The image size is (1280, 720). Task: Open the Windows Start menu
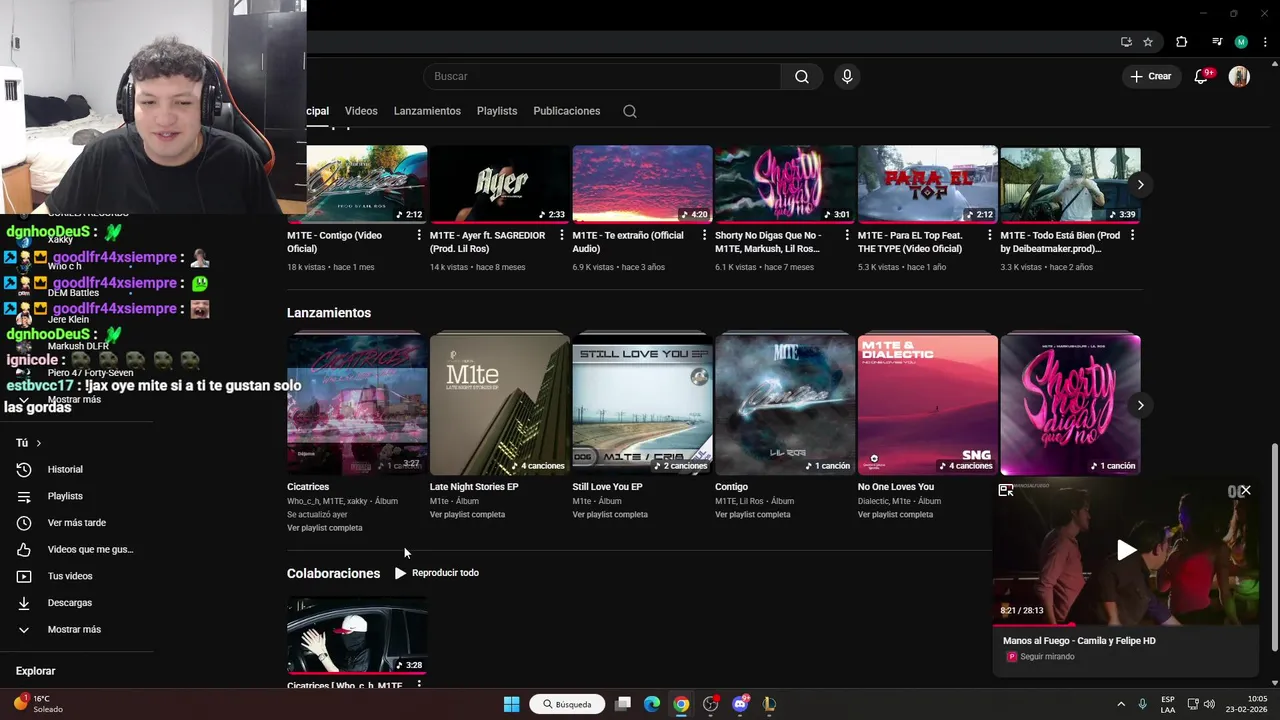tap(511, 704)
